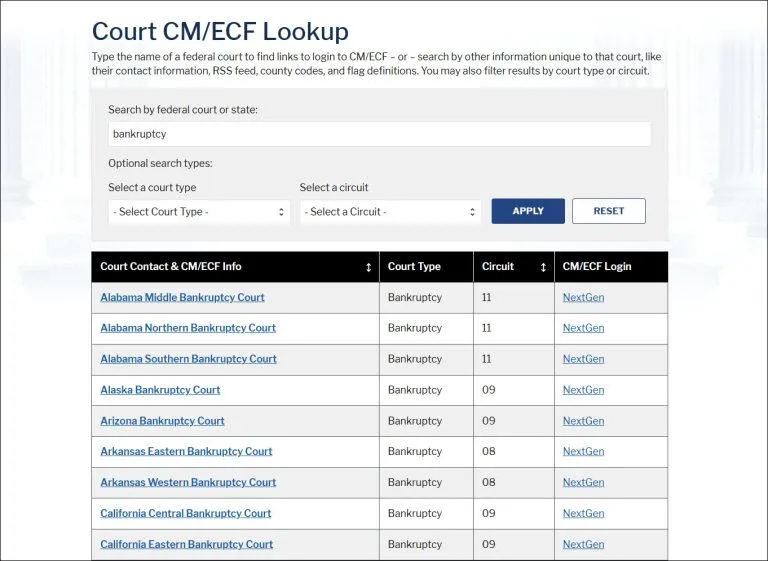The width and height of the screenshot is (768, 561).
Task: Select Arkansas Eastern Bankruptcy Court link
Action: coord(186,451)
